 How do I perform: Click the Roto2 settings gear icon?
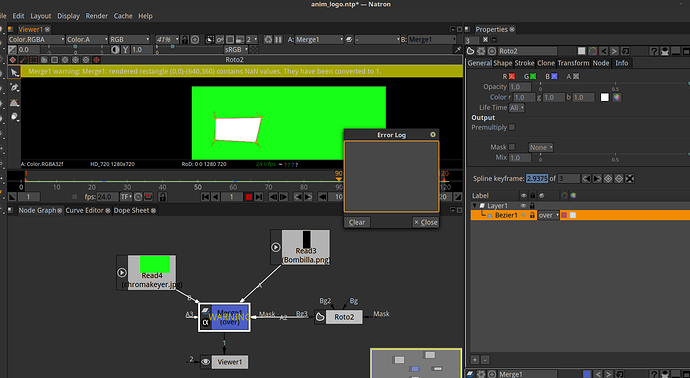point(481,51)
